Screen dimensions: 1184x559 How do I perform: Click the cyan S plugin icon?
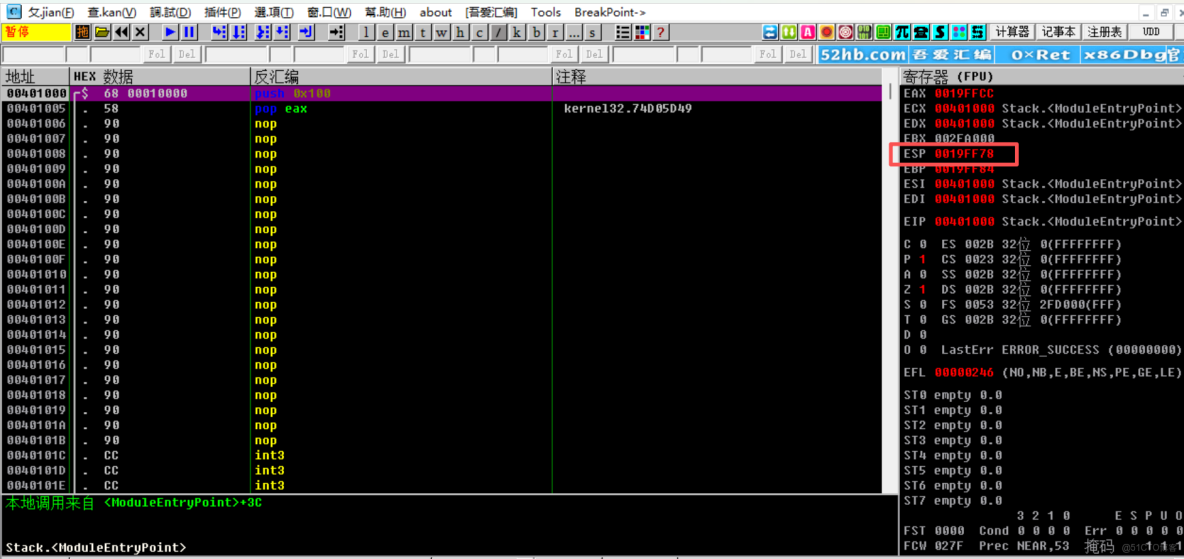pyautogui.click(x=940, y=32)
